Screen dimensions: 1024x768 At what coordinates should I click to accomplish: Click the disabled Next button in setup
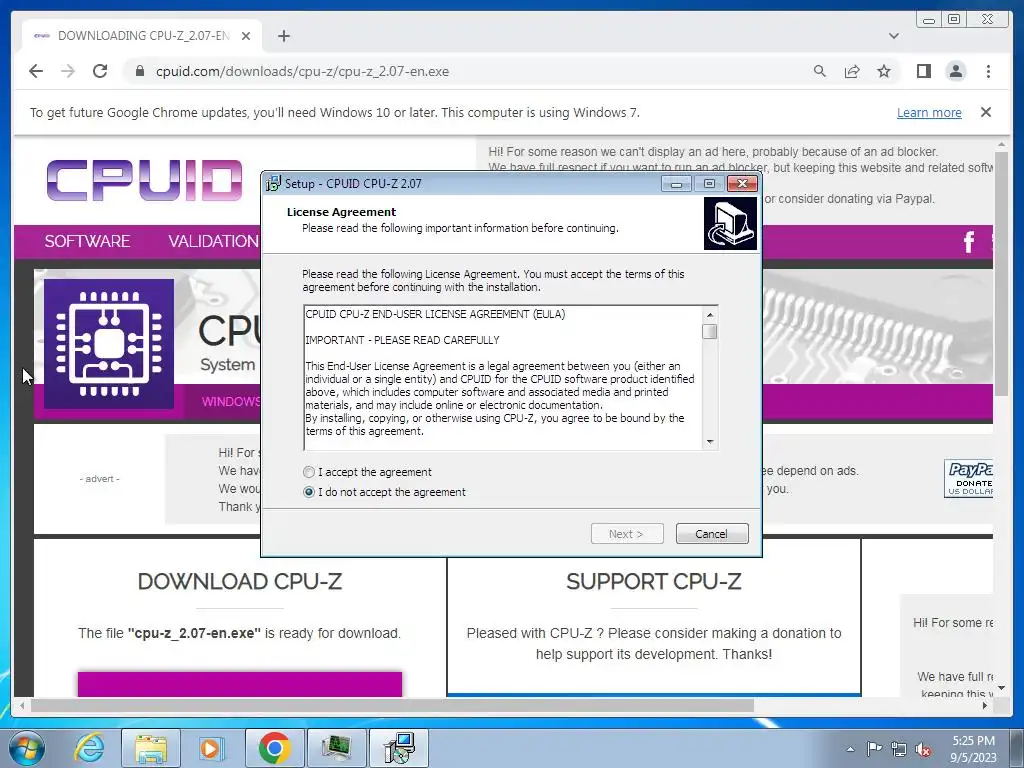[x=627, y=534]
